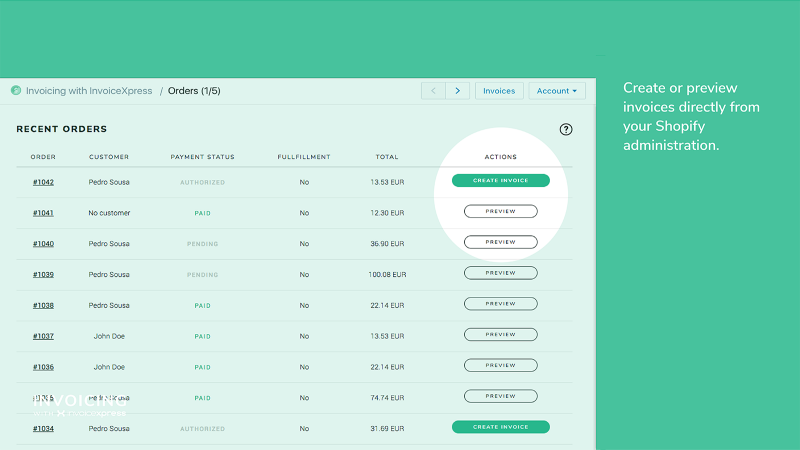Create invoice for order #1042
This screenshot has width=800, height=450.
tap(501, 181)
